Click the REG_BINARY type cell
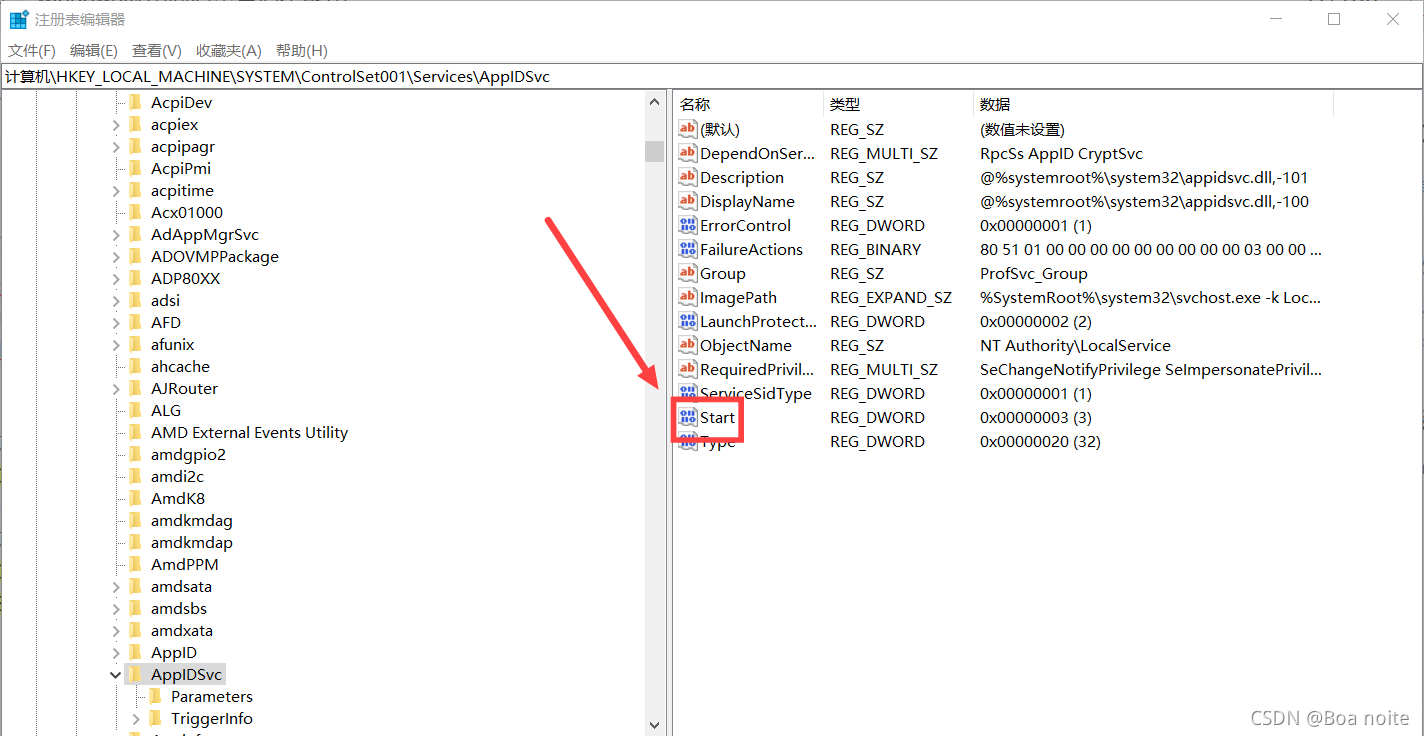This screenshot has width=1424, height=736. 876,249
